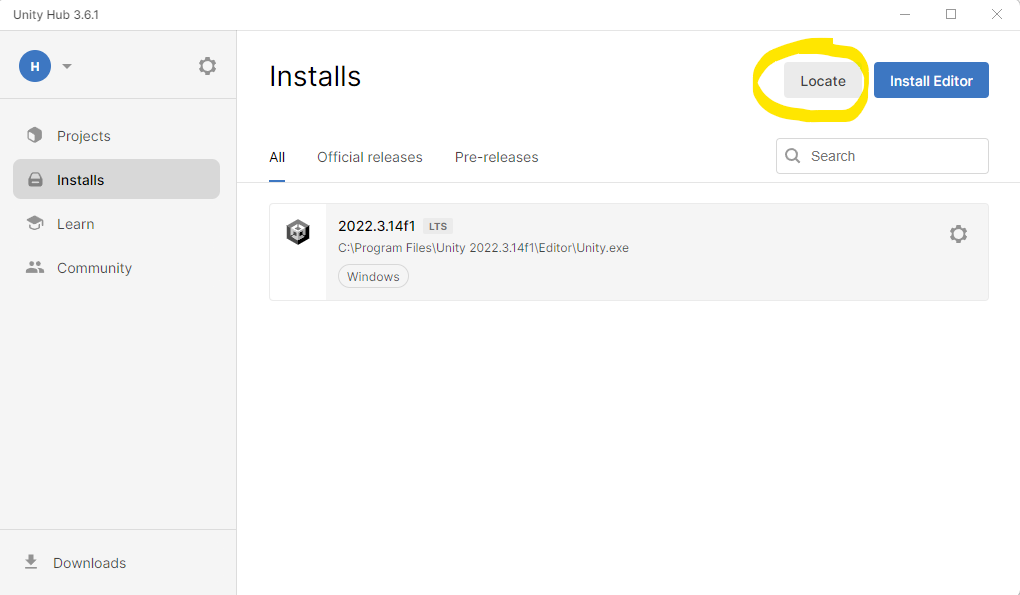
Task: Click the search magnifier icon
Action: tap(792, 155)
